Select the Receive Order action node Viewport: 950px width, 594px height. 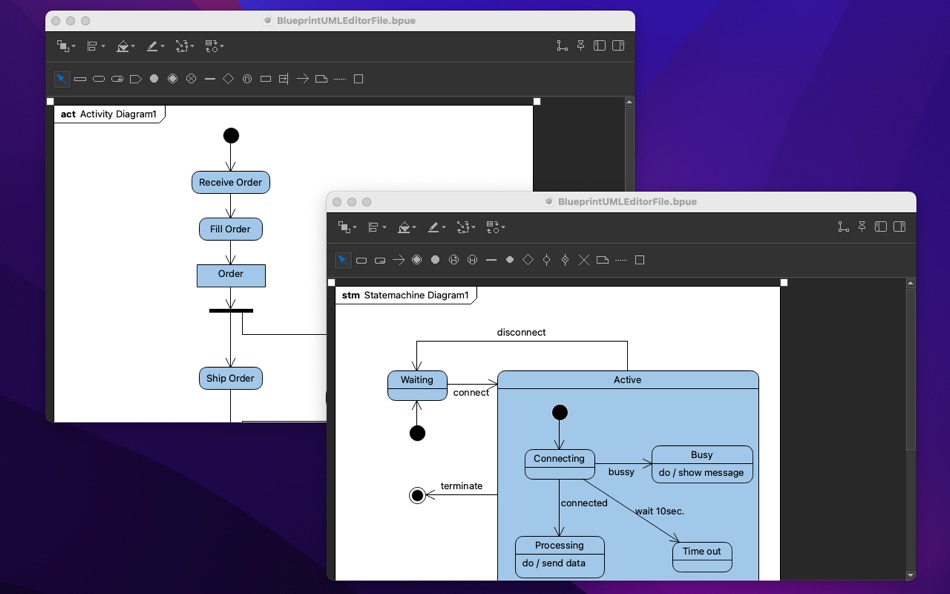(231, 182)
